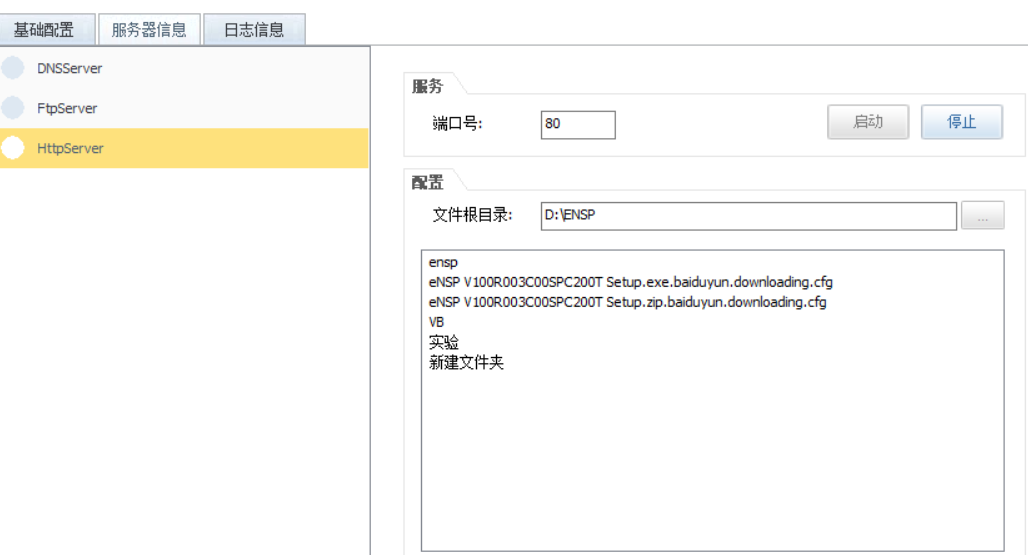Select the Setup.exe.baiduyun.downloading.cfg file entry
1028x555 pixels.
[631, 282]
